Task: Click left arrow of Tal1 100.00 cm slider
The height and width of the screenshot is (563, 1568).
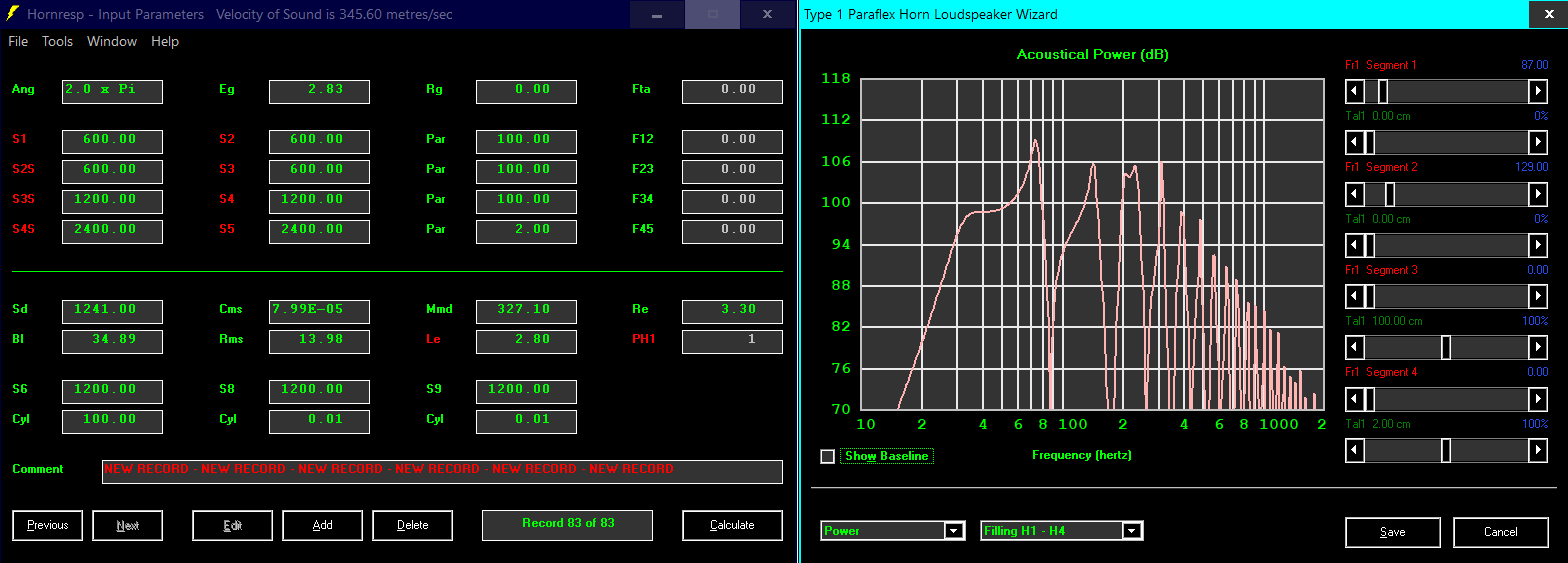Action: [x=1354, y=348]
